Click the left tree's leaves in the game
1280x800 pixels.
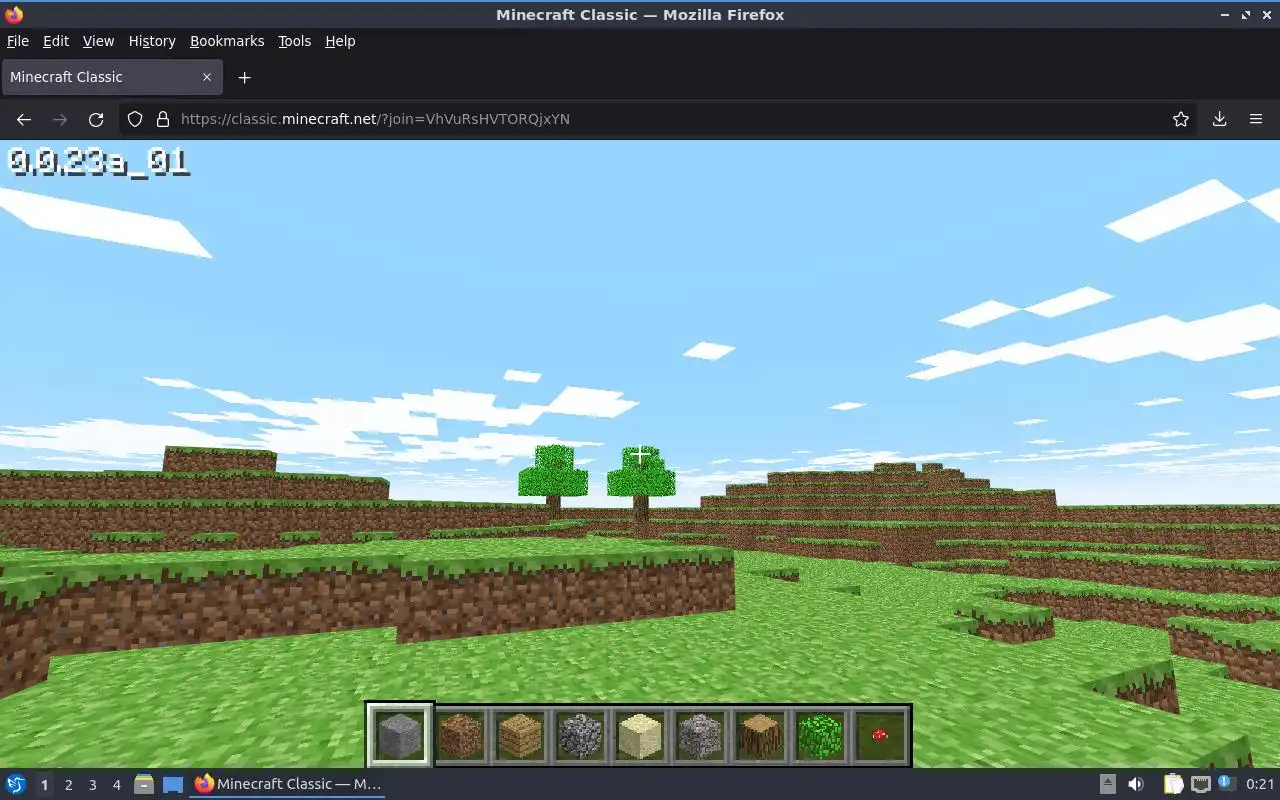tap(553, 472)
